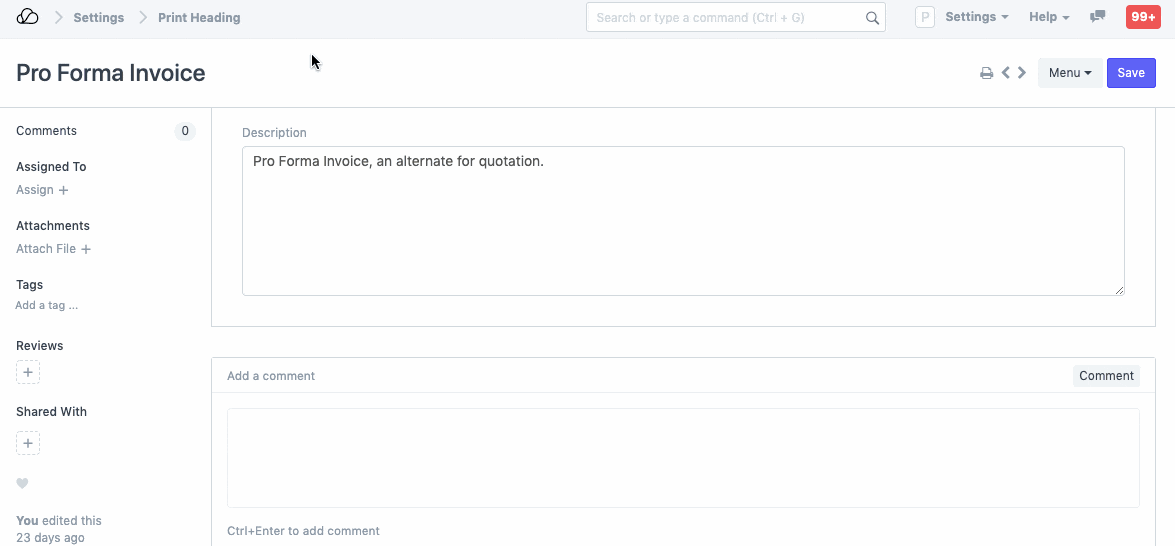Click the search magnifier icon
1175x546 pixels.
[x=872, y=18]
